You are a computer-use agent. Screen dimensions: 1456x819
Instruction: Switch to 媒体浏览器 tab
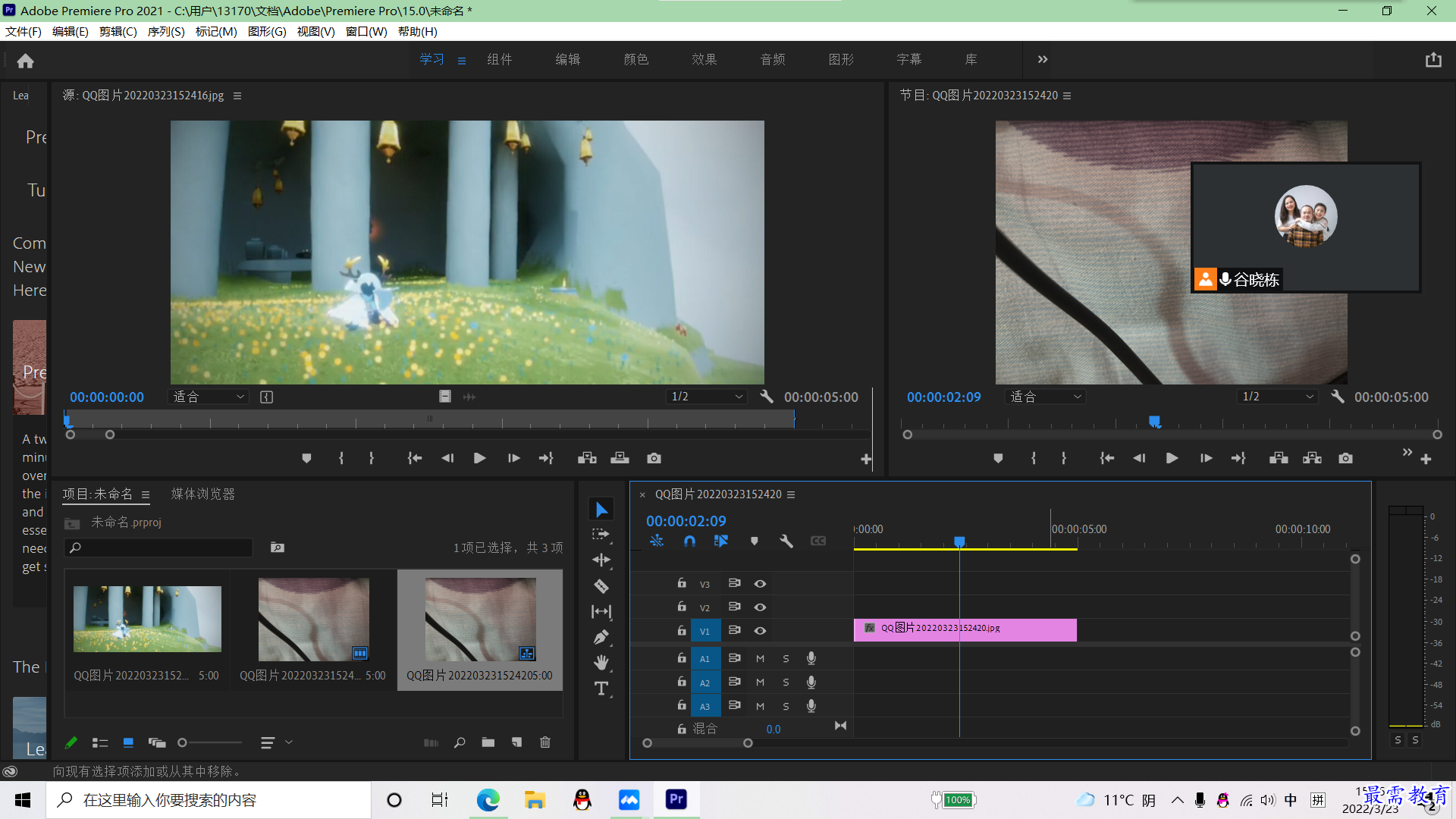point(203,494)
